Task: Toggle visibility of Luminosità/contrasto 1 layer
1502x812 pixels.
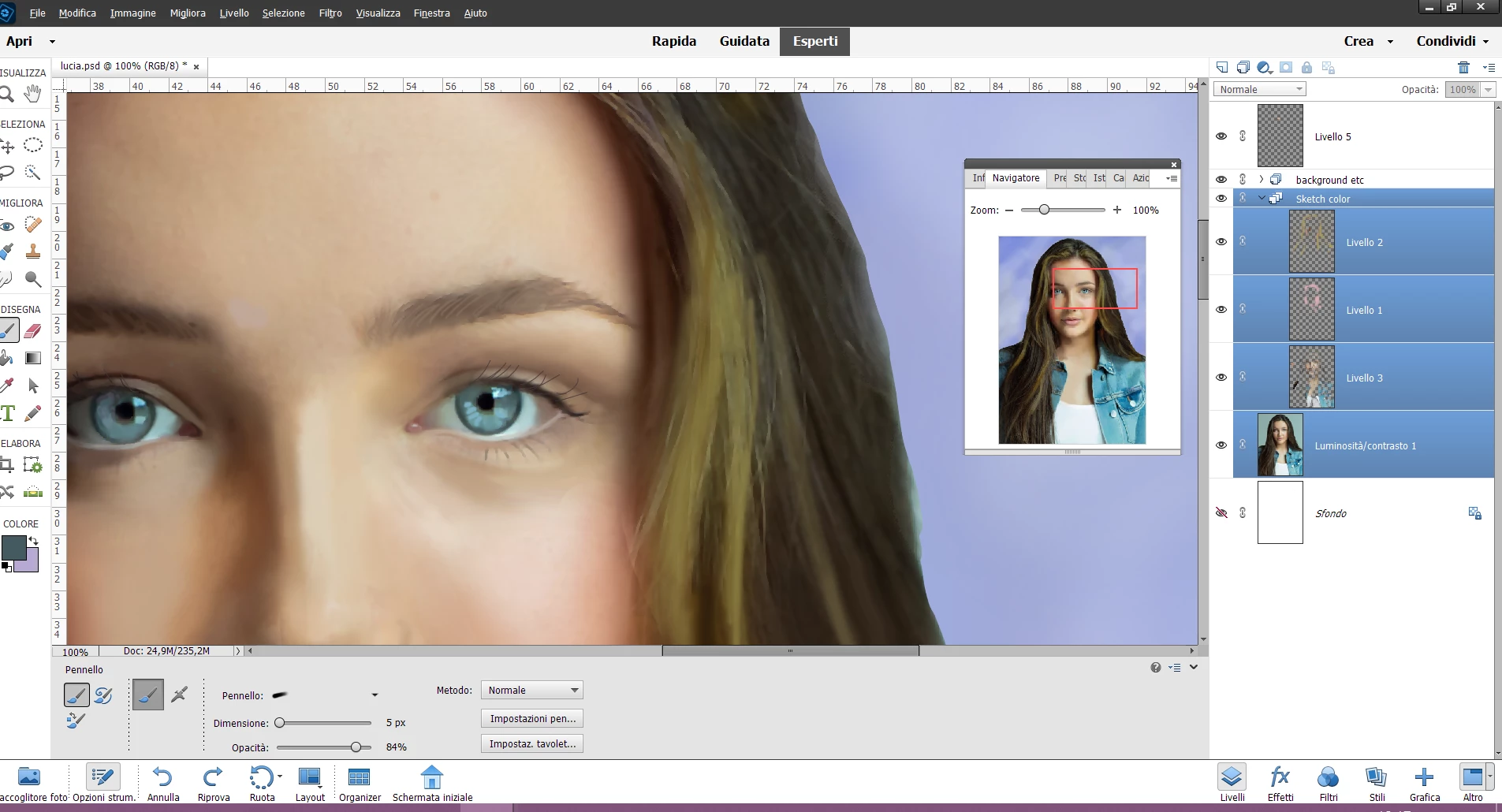Action: pos(1221,445)
